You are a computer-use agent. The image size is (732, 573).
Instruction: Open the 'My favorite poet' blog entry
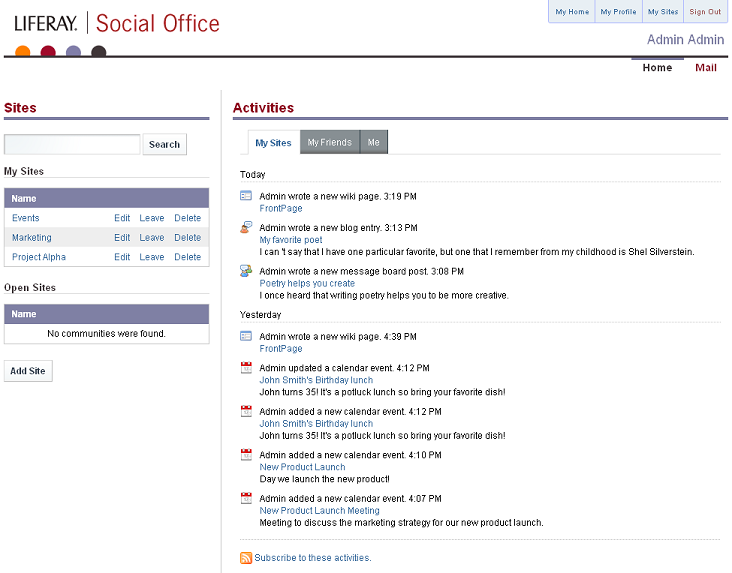click(291, 240)
